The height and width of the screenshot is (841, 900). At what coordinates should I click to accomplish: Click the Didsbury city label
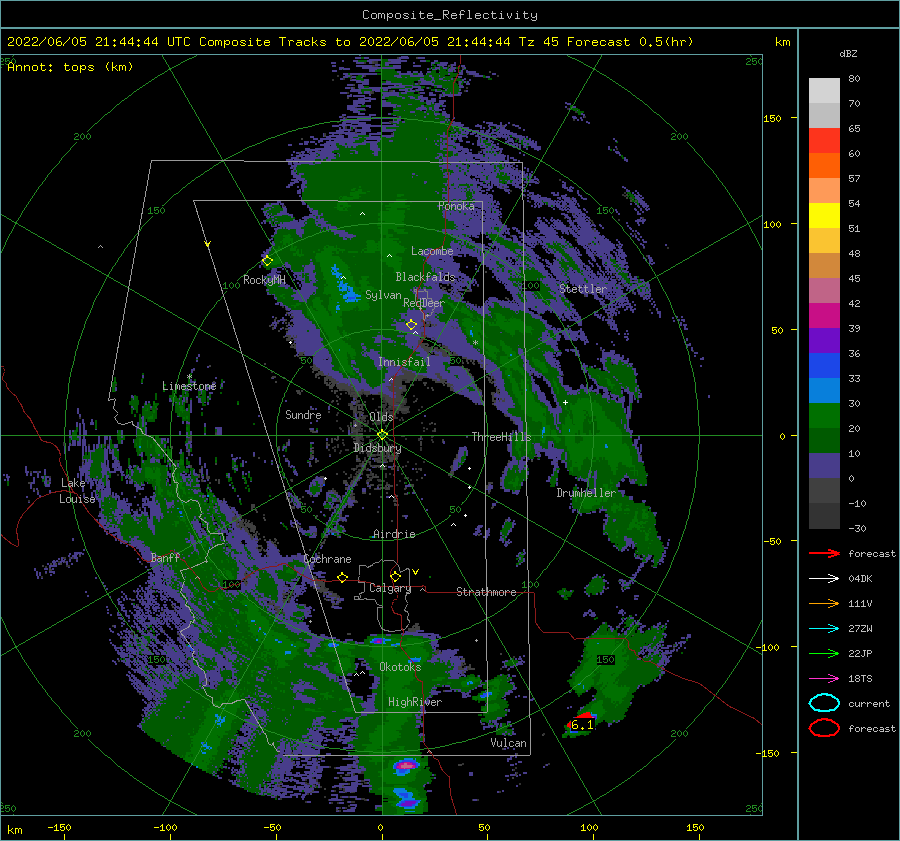click(377, 448)
